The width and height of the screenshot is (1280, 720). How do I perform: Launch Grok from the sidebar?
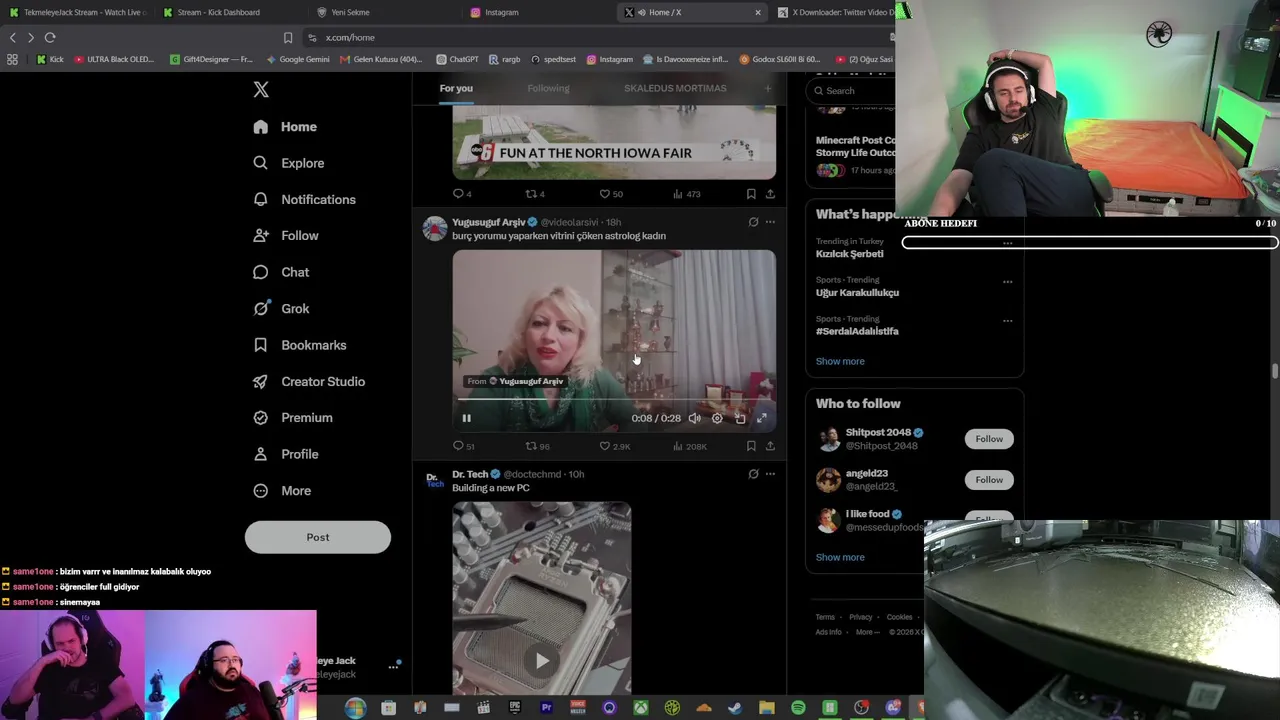coord(281,309)
